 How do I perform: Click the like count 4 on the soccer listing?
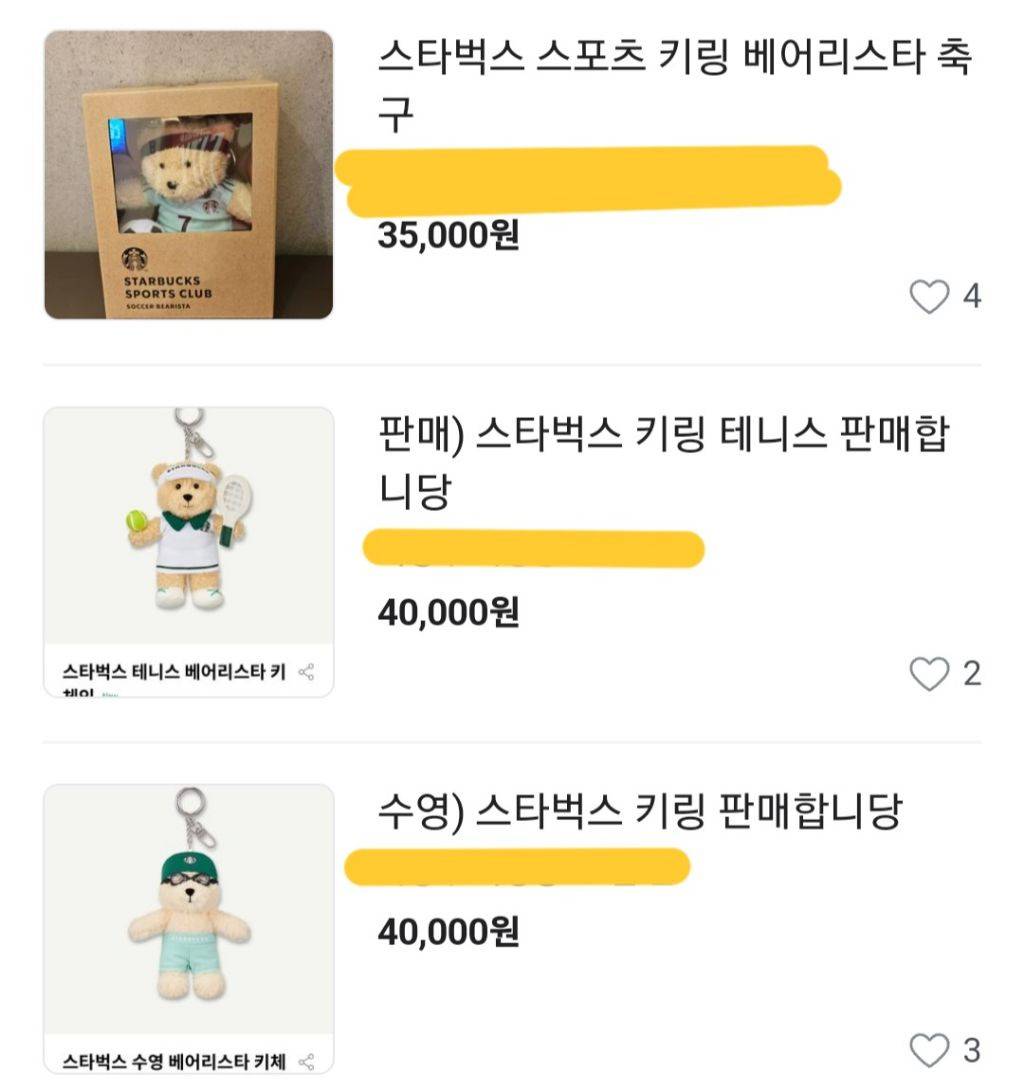pos(972,296)
